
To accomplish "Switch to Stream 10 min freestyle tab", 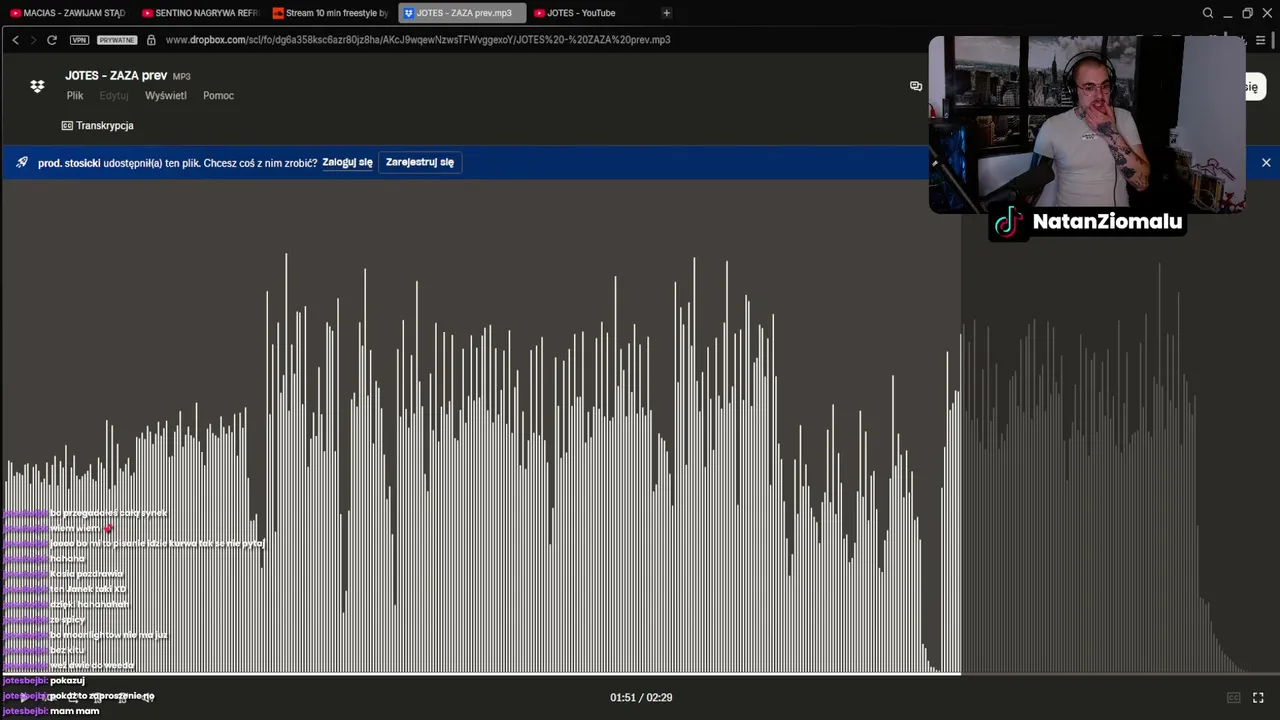I will click(331, 13).
